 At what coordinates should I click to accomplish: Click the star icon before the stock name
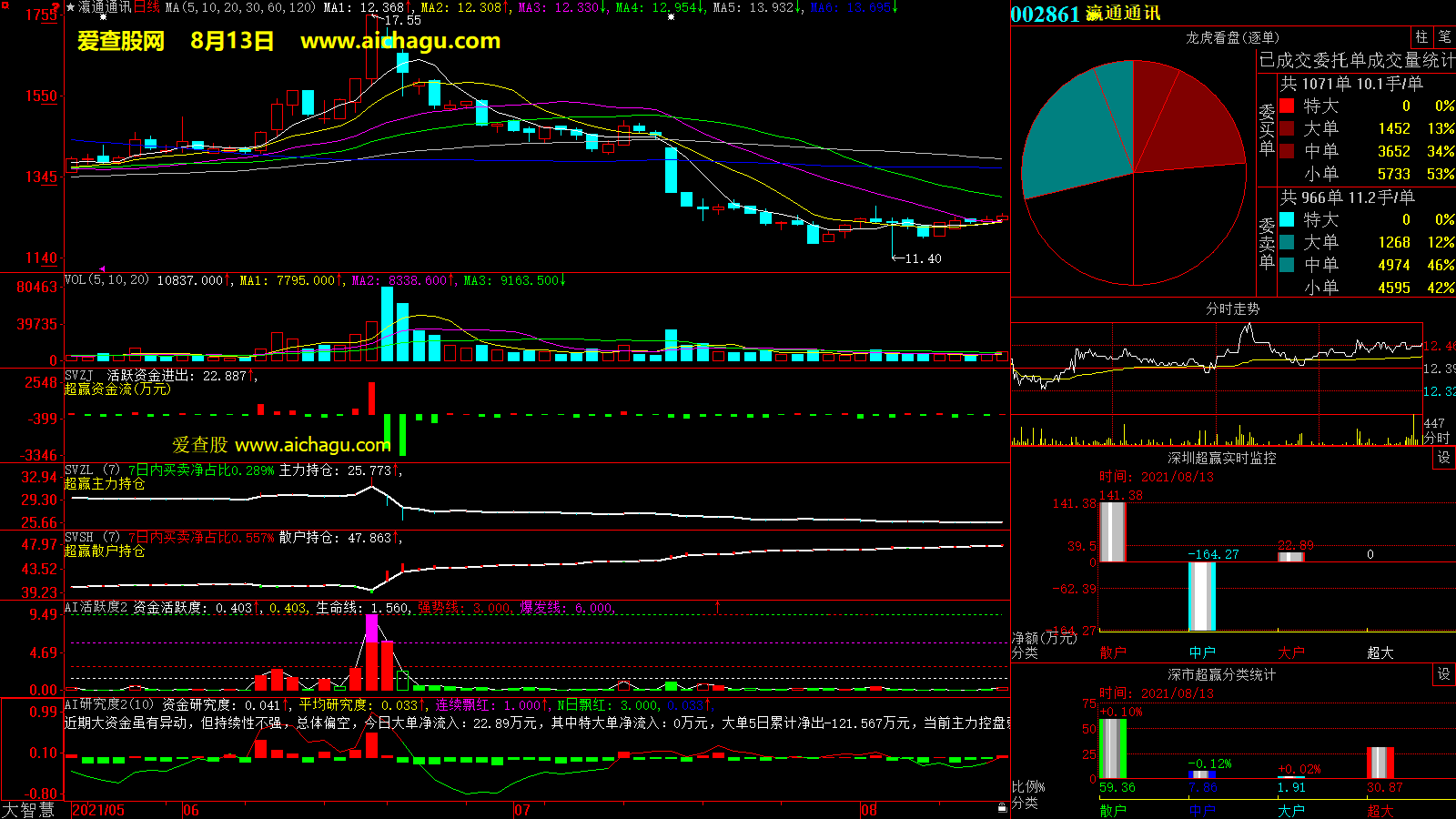pyautogui.click(x=71, y=7)
